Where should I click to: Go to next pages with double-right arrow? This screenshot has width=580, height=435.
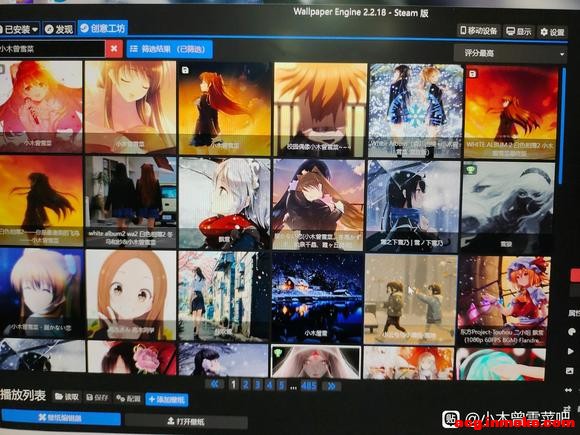331,387
